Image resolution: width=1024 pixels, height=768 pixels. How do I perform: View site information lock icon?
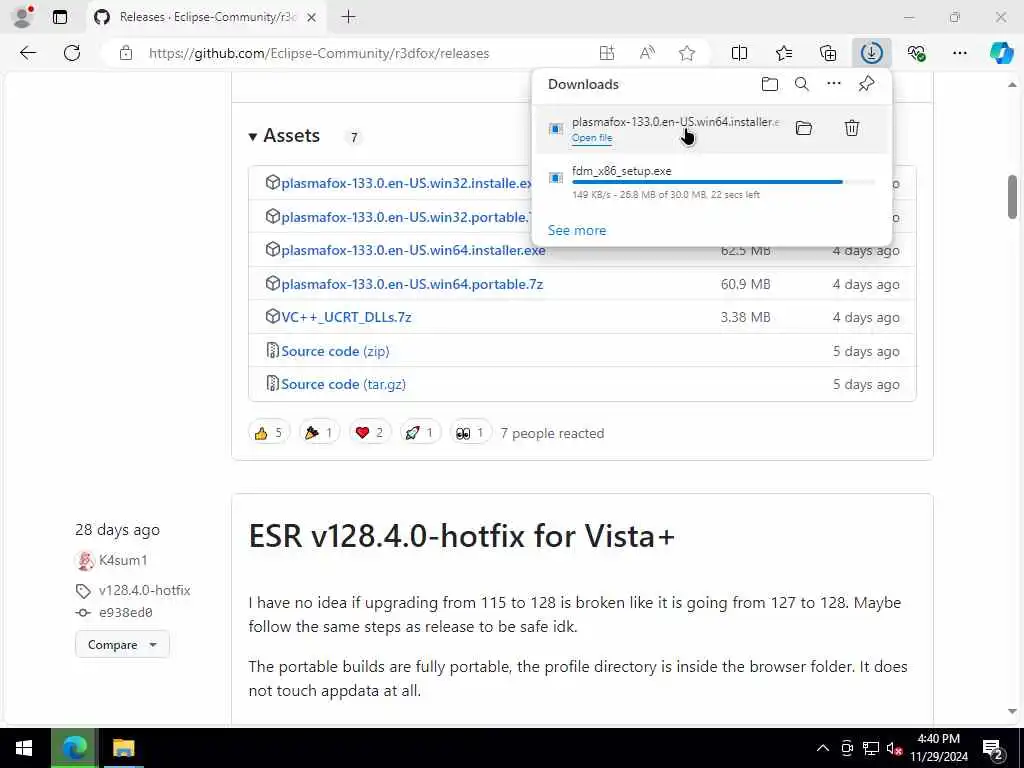tap(126, 54)
